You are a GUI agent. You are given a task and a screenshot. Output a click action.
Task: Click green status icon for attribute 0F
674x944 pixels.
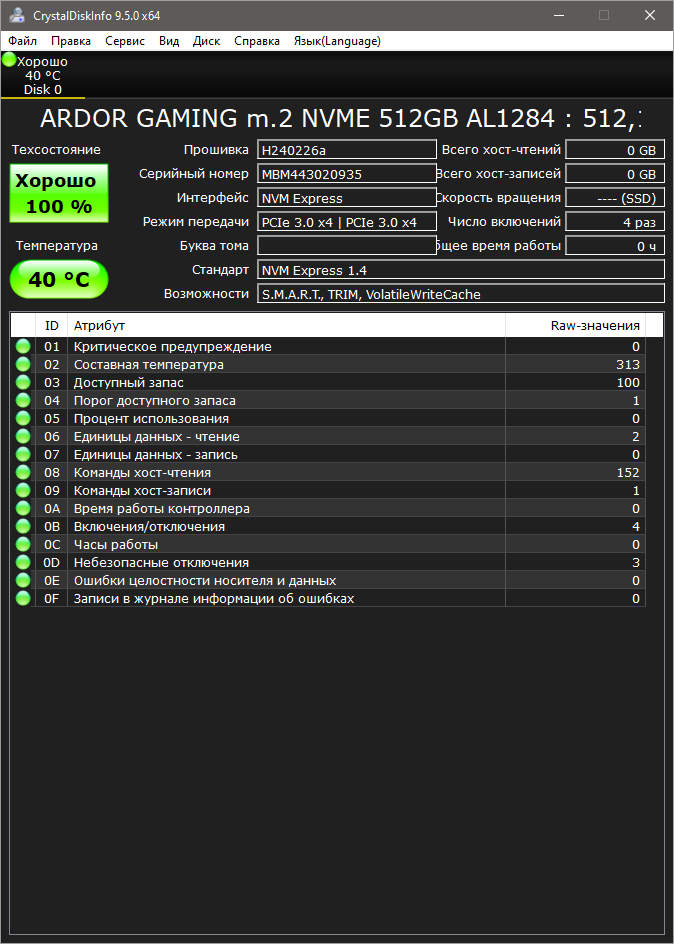(x=23, y=598)
